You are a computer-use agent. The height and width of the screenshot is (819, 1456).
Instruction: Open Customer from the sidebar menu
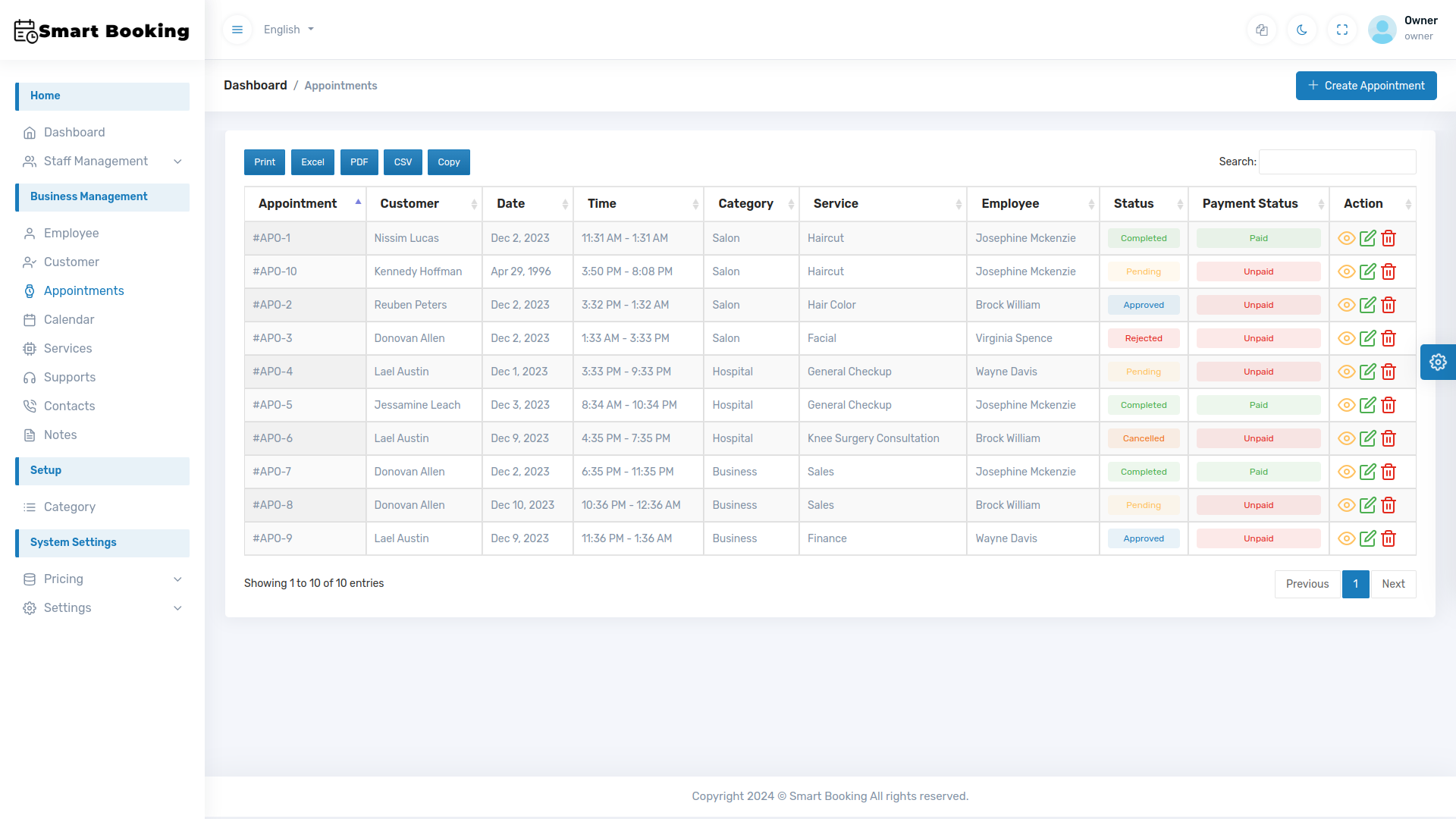[71, 262]
